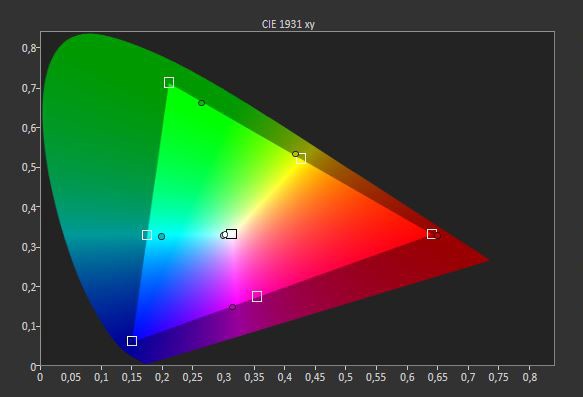Click the measured cyan circle marker

pyautogui.click(x=161, y=236)
